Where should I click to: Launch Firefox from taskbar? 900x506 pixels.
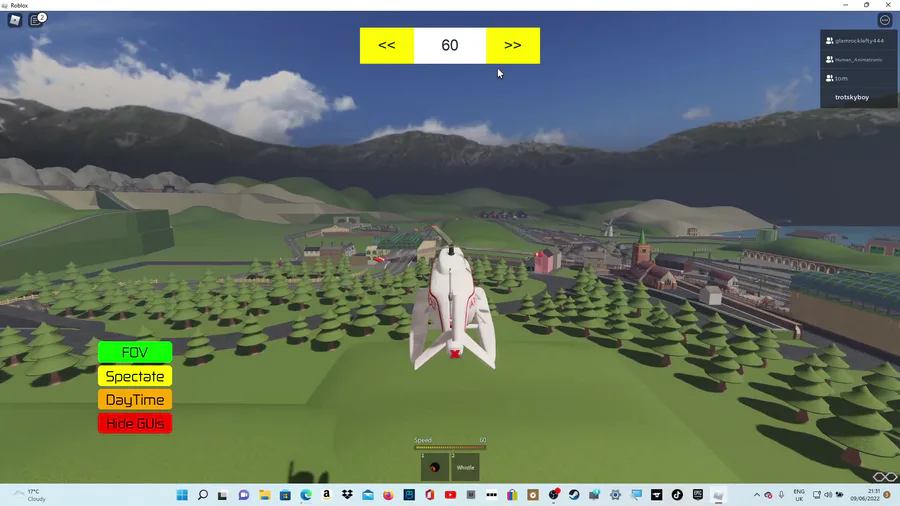click(389, 495)
